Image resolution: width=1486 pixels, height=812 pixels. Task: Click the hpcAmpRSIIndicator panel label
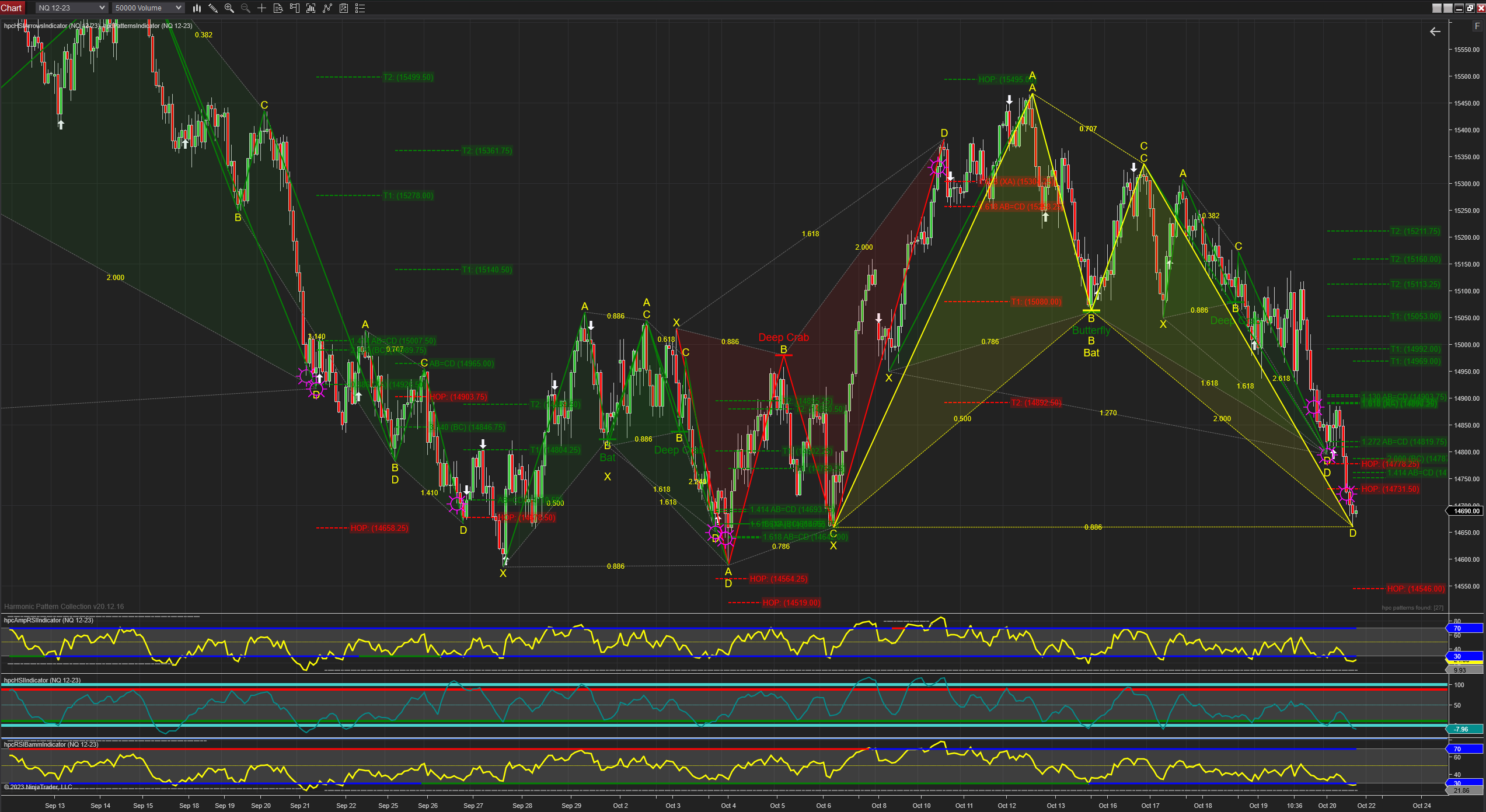click(48, 620)
